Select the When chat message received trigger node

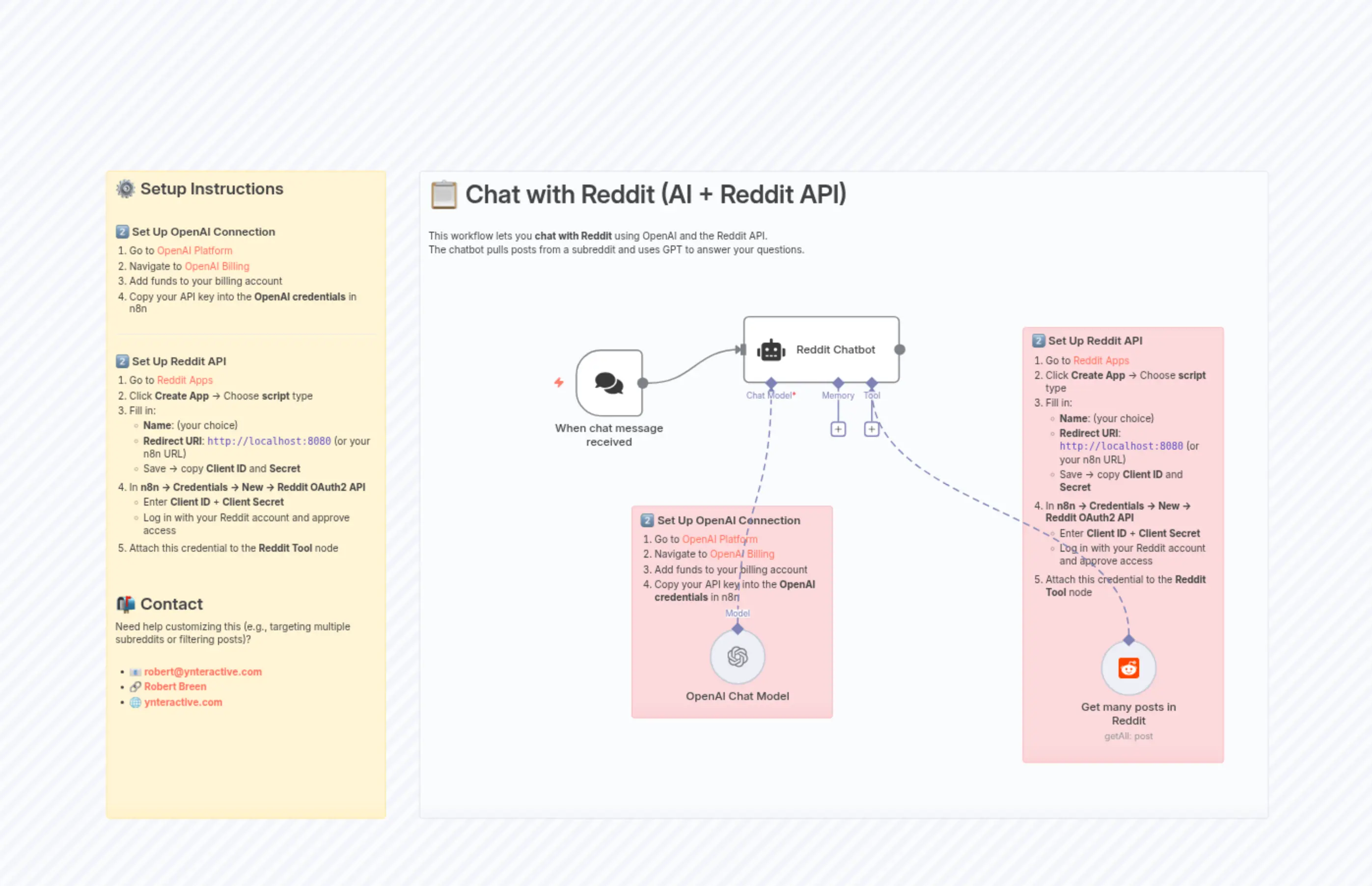pos(608,382)
